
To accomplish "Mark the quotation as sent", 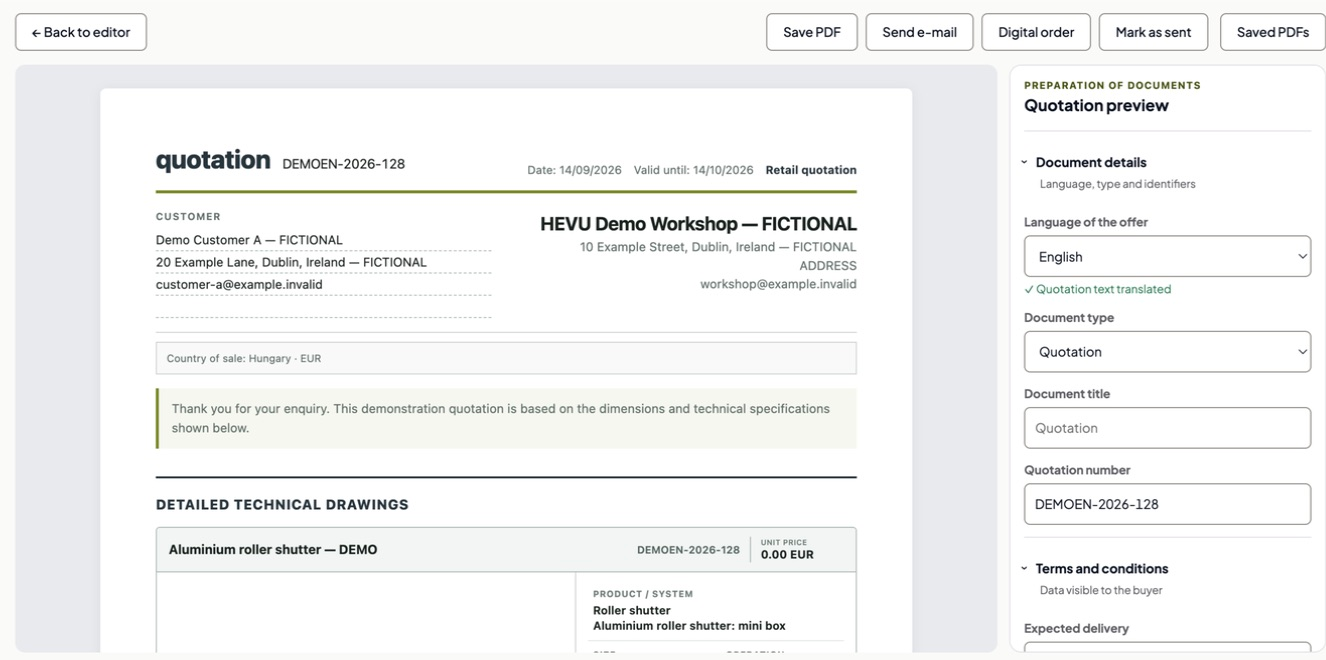I will (x=1153, y=32).
